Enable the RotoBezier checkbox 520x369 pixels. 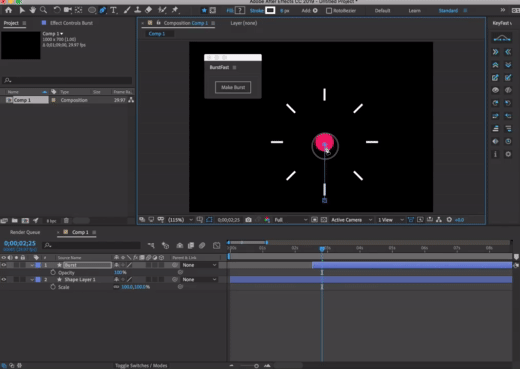[329, 11]
